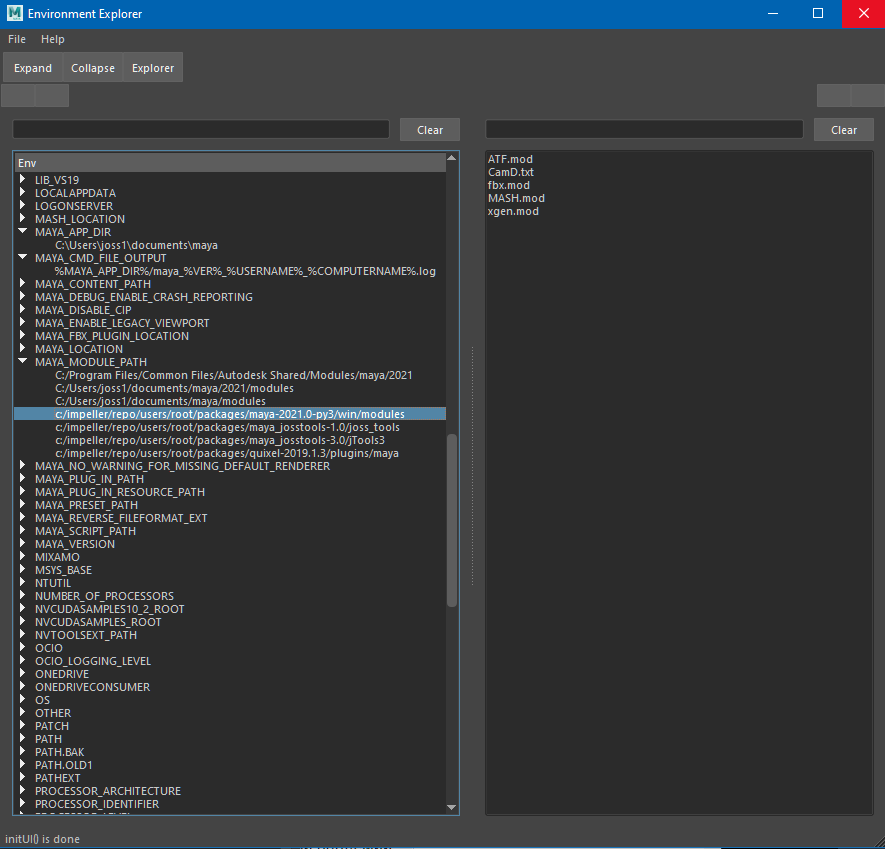Collapse the MAYA_MODULE_PATH node
The width and height of the screenshot is (885, 849).
tap(22, 362)
